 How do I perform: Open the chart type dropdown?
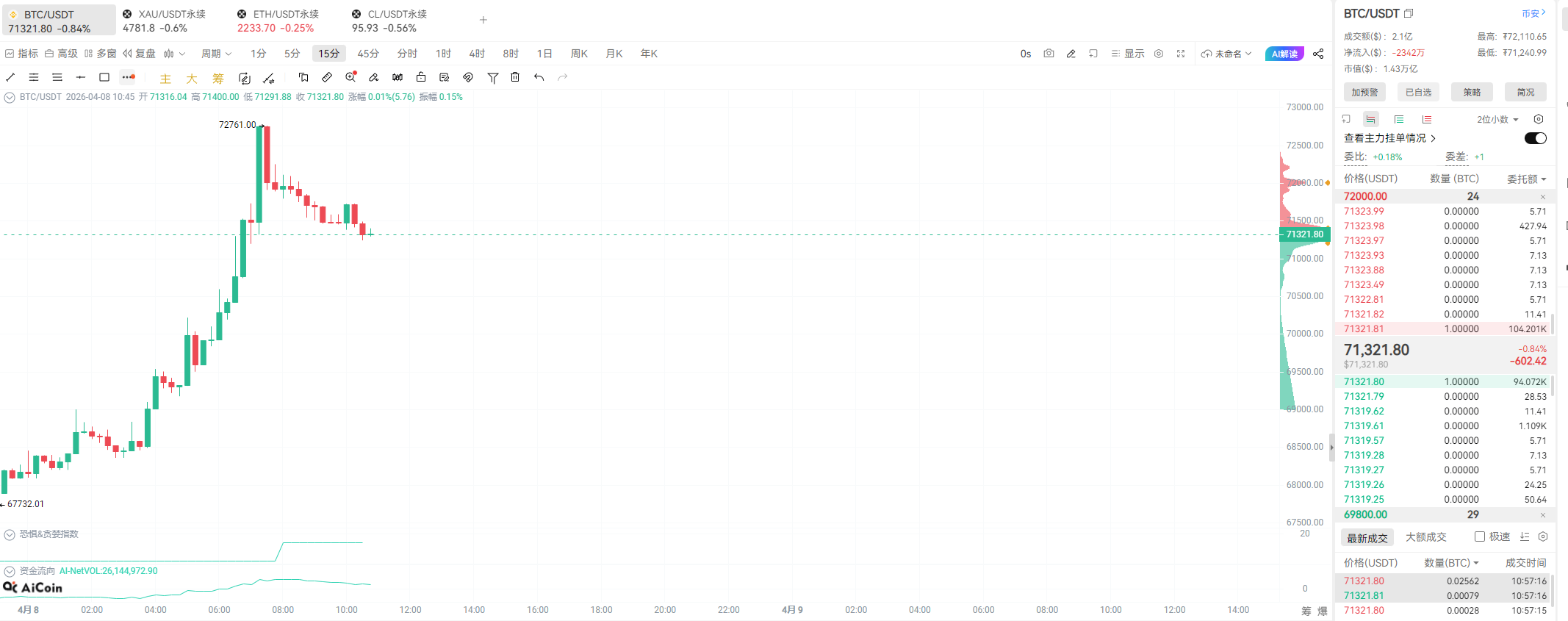[174, 54]
